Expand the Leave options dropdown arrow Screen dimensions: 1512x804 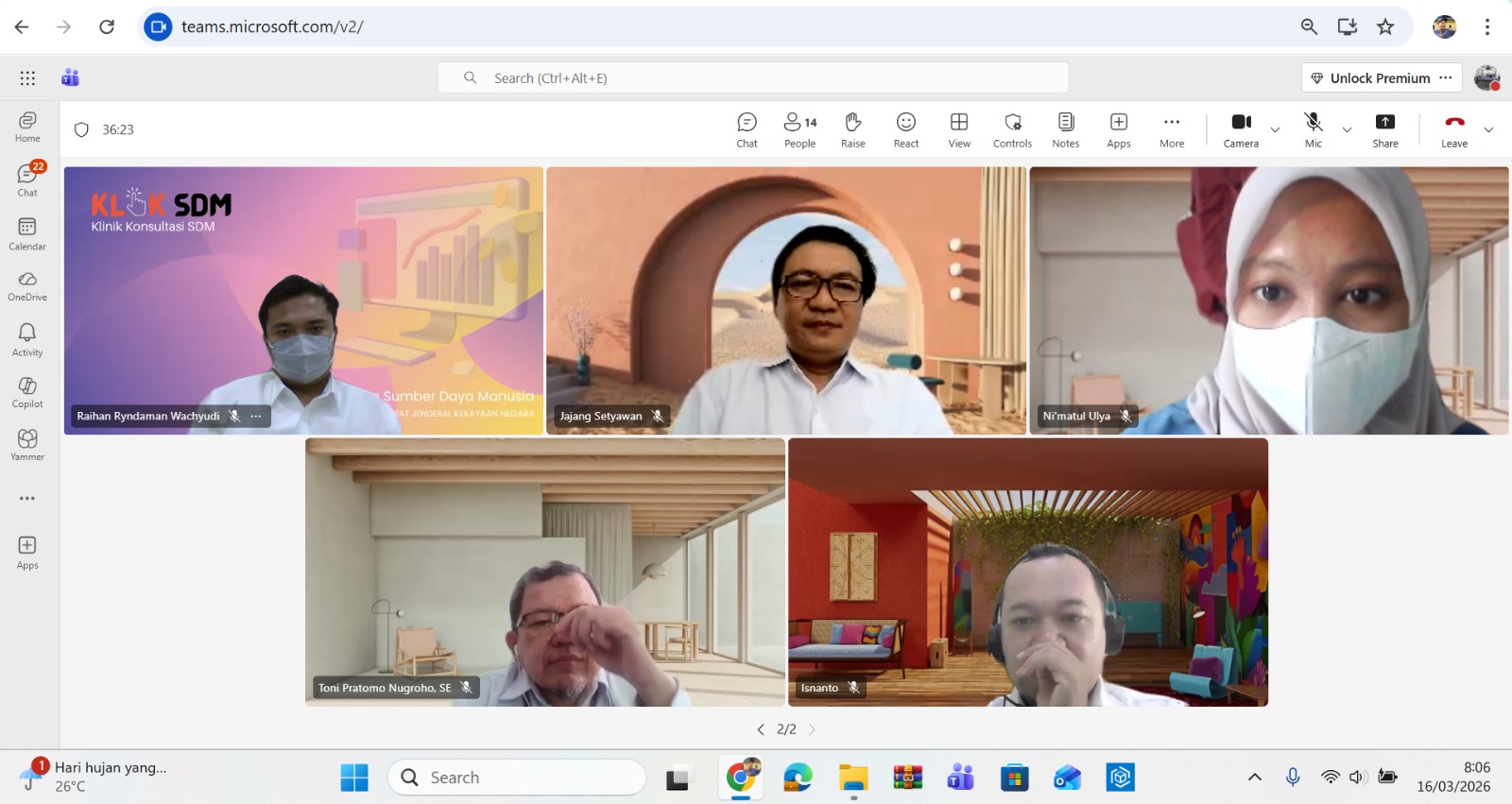[x=1488, y=129]
